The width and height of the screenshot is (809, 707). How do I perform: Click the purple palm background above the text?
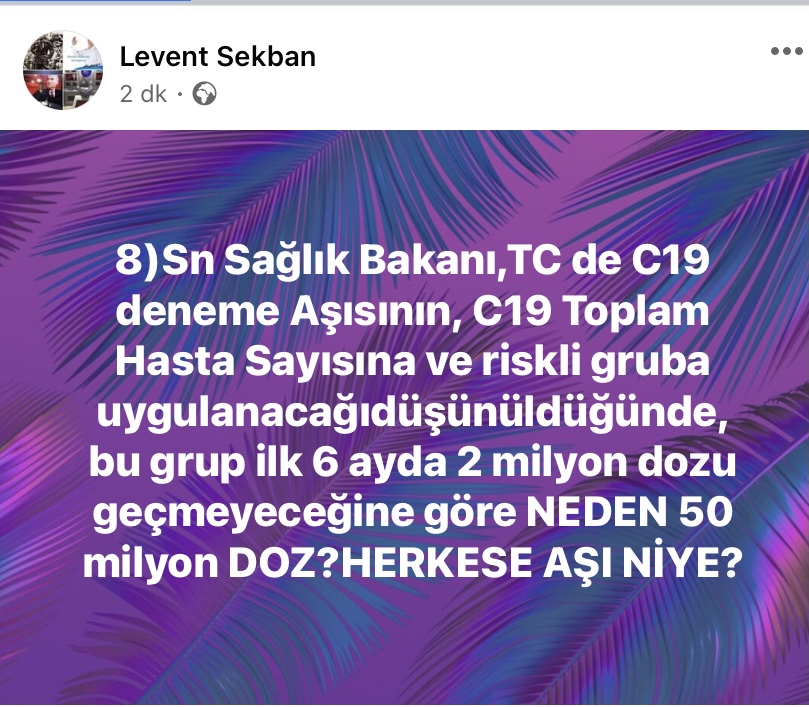click(404, 186)
